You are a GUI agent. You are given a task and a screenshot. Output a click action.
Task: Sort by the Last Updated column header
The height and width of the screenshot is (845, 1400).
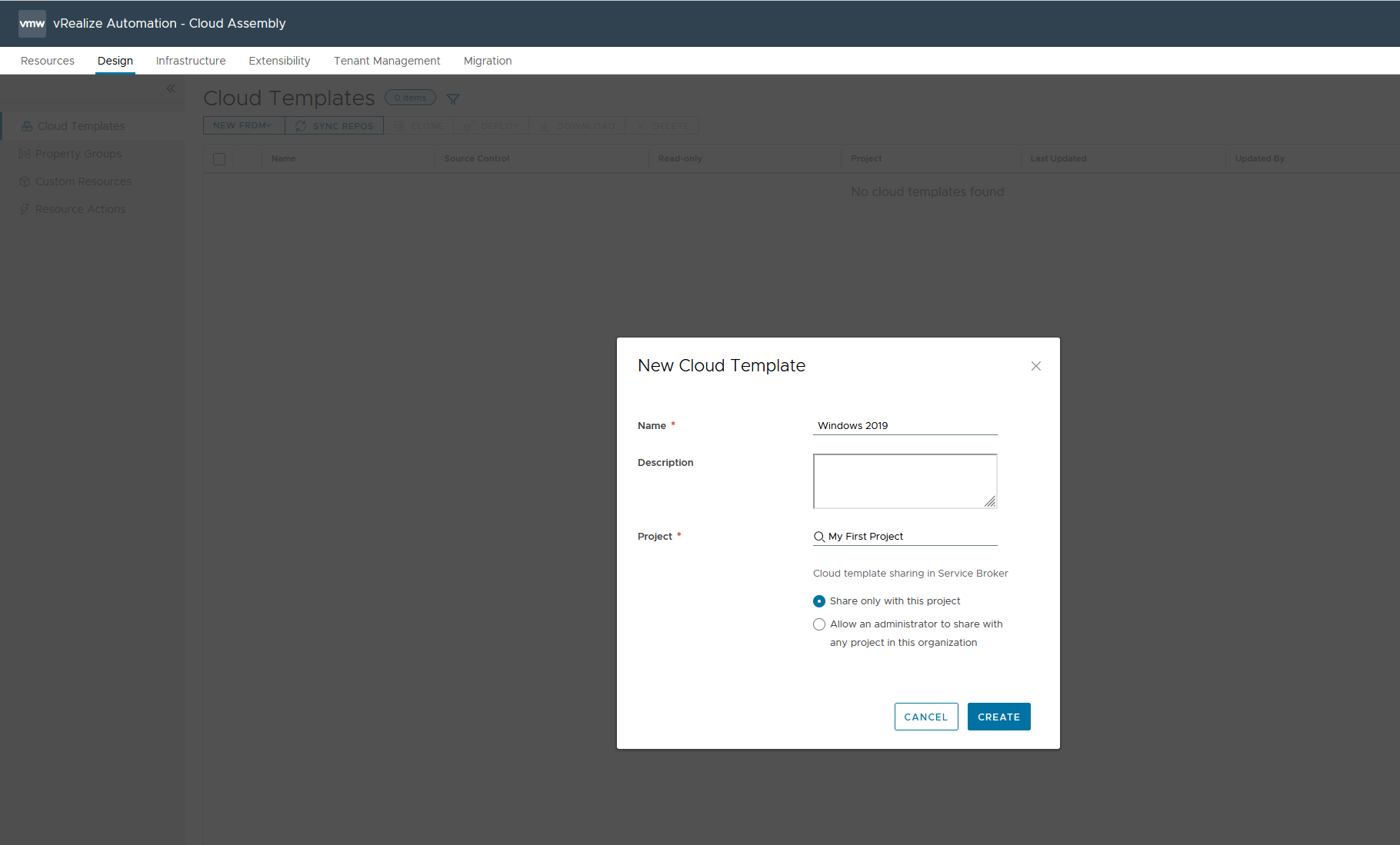(x=1058, y=158)
